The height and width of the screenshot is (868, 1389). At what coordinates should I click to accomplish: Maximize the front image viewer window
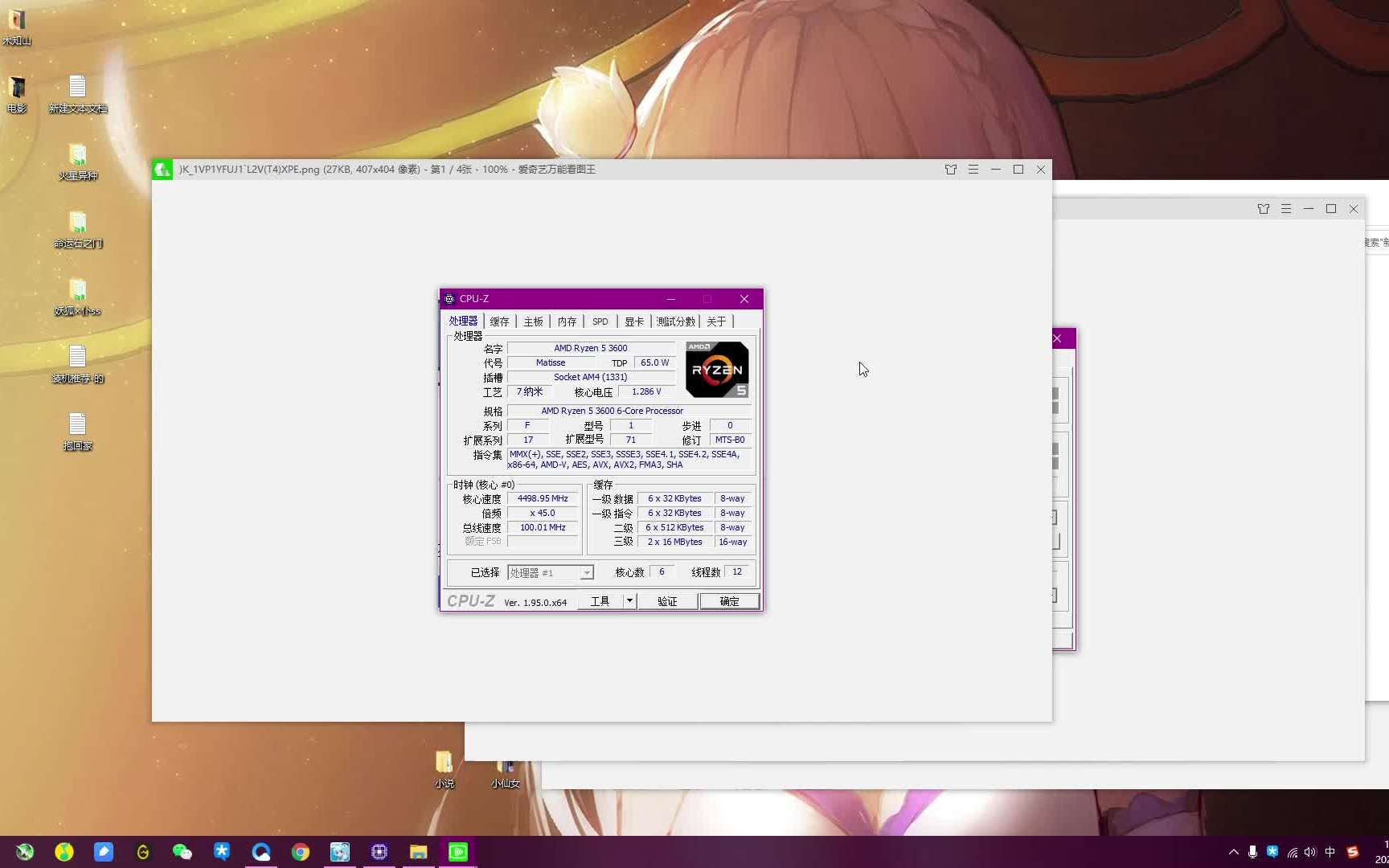tap(1018, 170)
